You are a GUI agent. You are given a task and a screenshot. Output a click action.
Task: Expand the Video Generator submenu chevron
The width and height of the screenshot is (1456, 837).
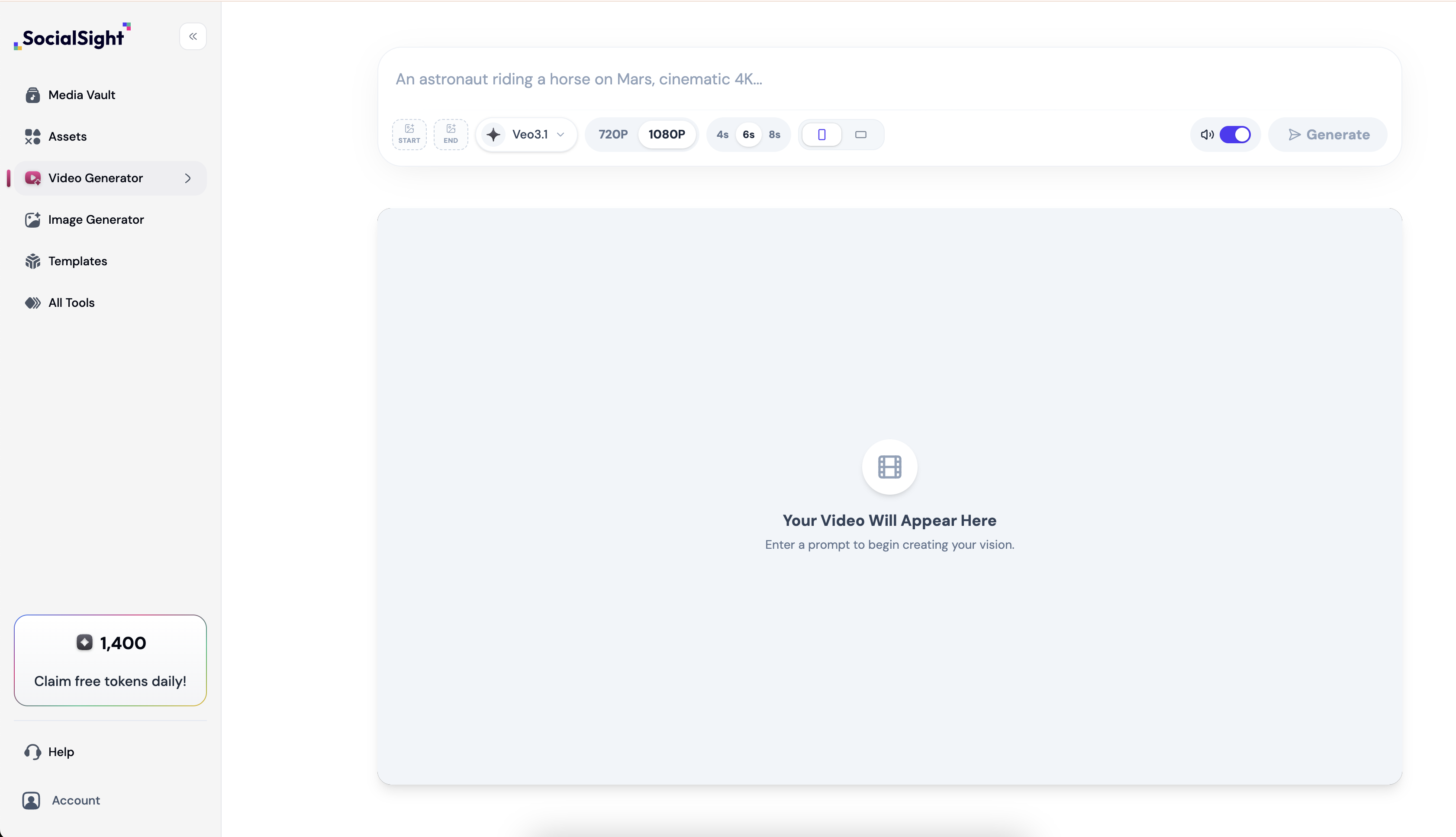(187, 178)
